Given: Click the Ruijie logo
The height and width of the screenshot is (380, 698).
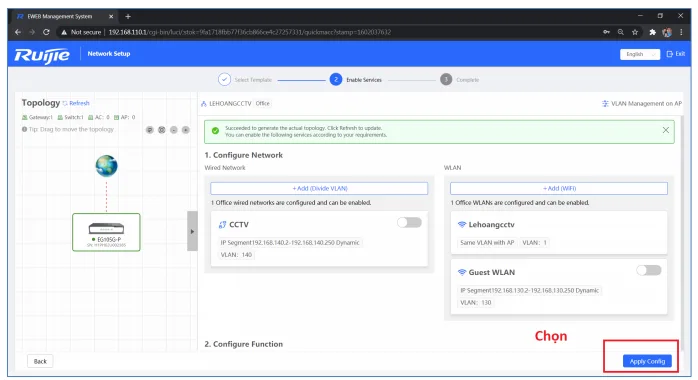Looking at the screenshot, I should coord(42,55).
